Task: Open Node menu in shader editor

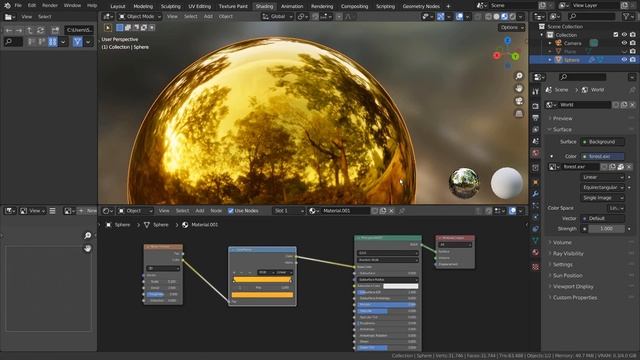Action: pyautogui.click(x=216, y=211)
